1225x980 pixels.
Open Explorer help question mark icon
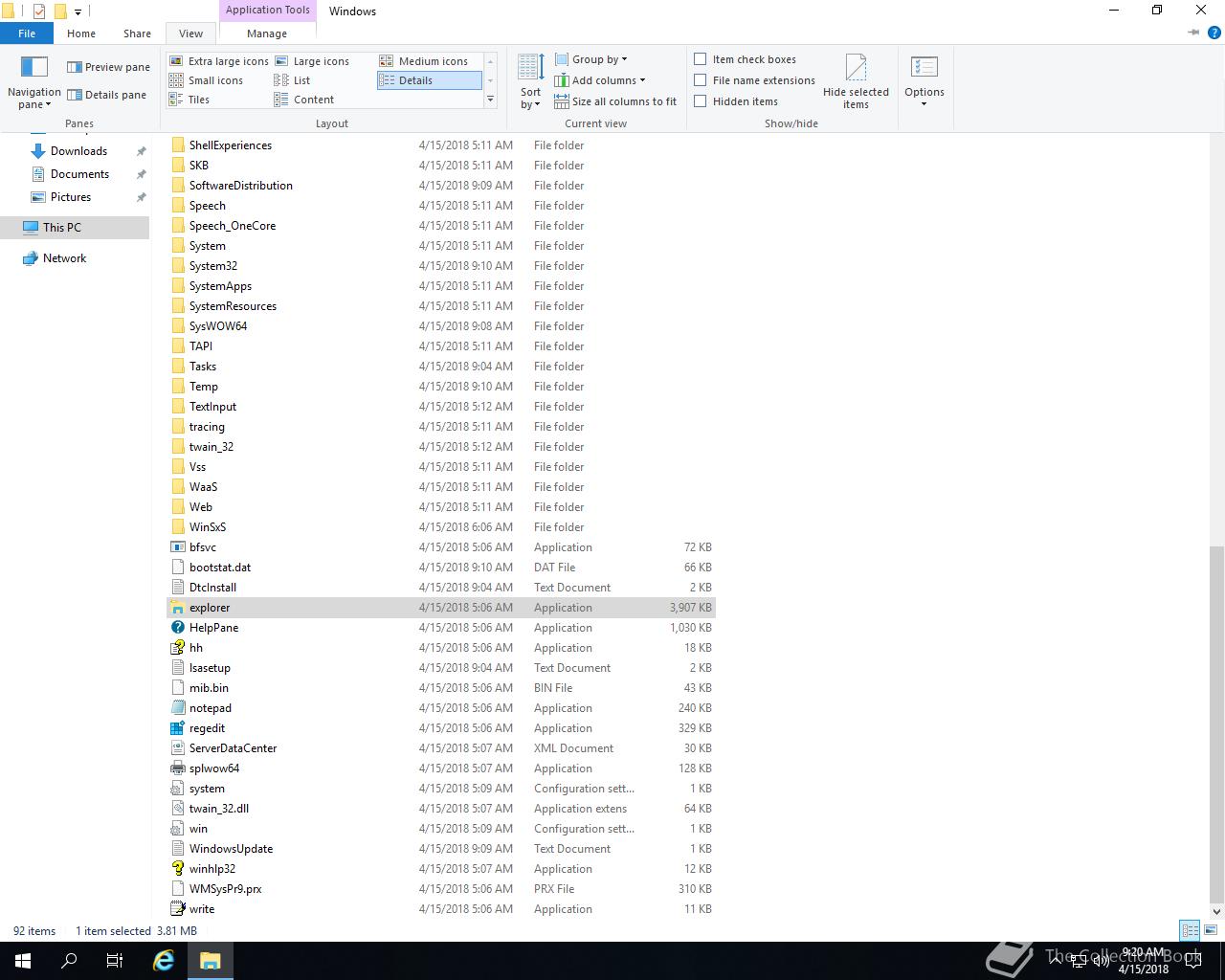[x=1214, y=33]
